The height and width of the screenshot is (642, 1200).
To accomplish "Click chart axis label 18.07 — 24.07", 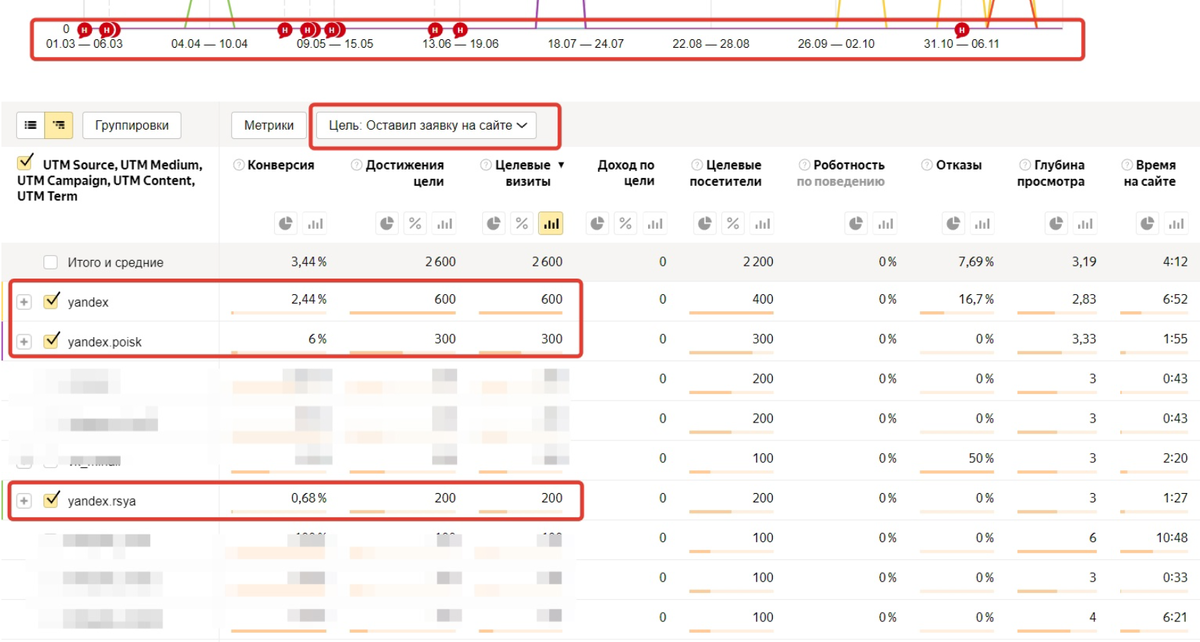I will coord(586,44).
